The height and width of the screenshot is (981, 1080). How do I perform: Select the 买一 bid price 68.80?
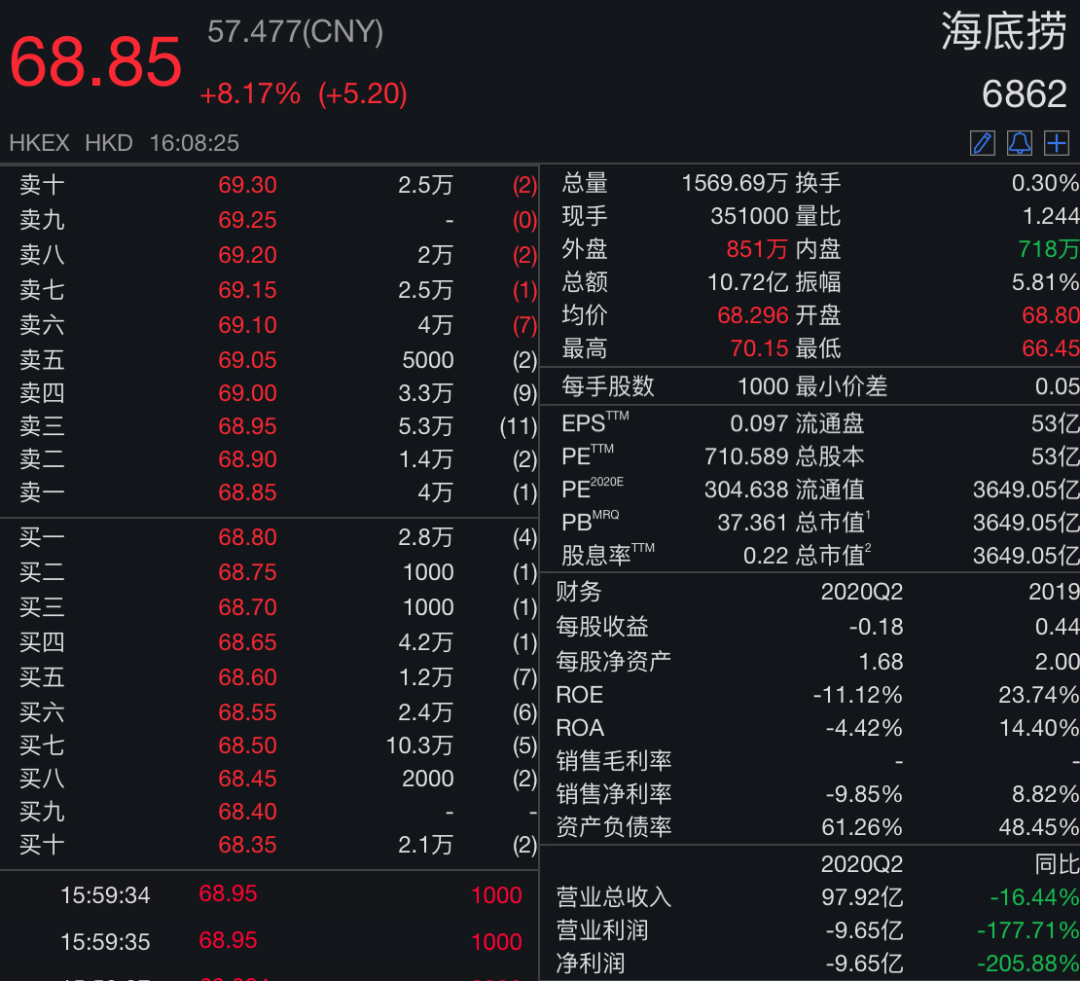click(247, 537)
